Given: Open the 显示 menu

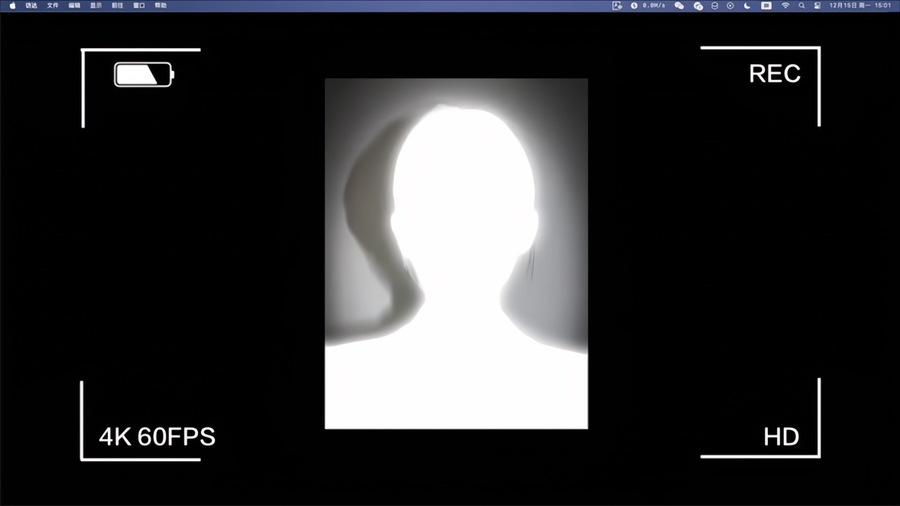Looking at the screenshot, I should [x=96, y=5].
